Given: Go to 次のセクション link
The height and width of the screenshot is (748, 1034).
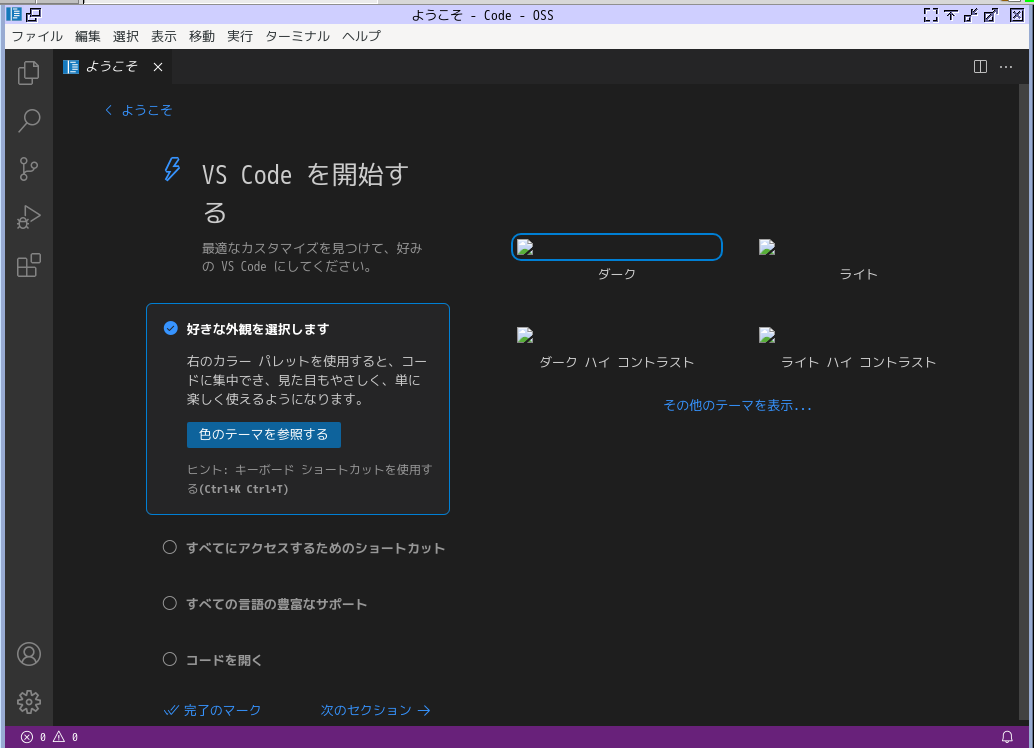Looking at the screenshot, I should point(375,710).
